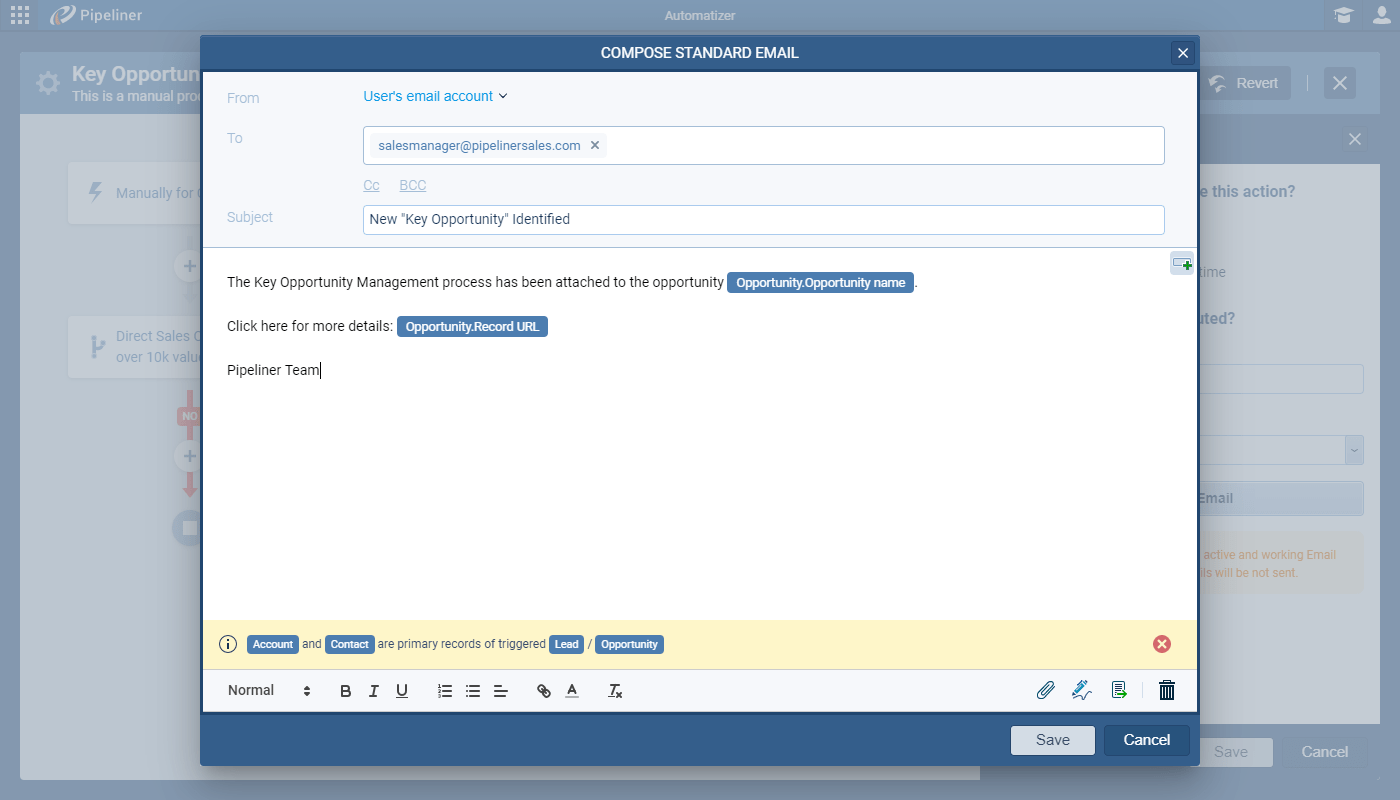The width and height of the screenshot is (1400, 800).
Task: Click the Subject input field
Action: point(763,219)
